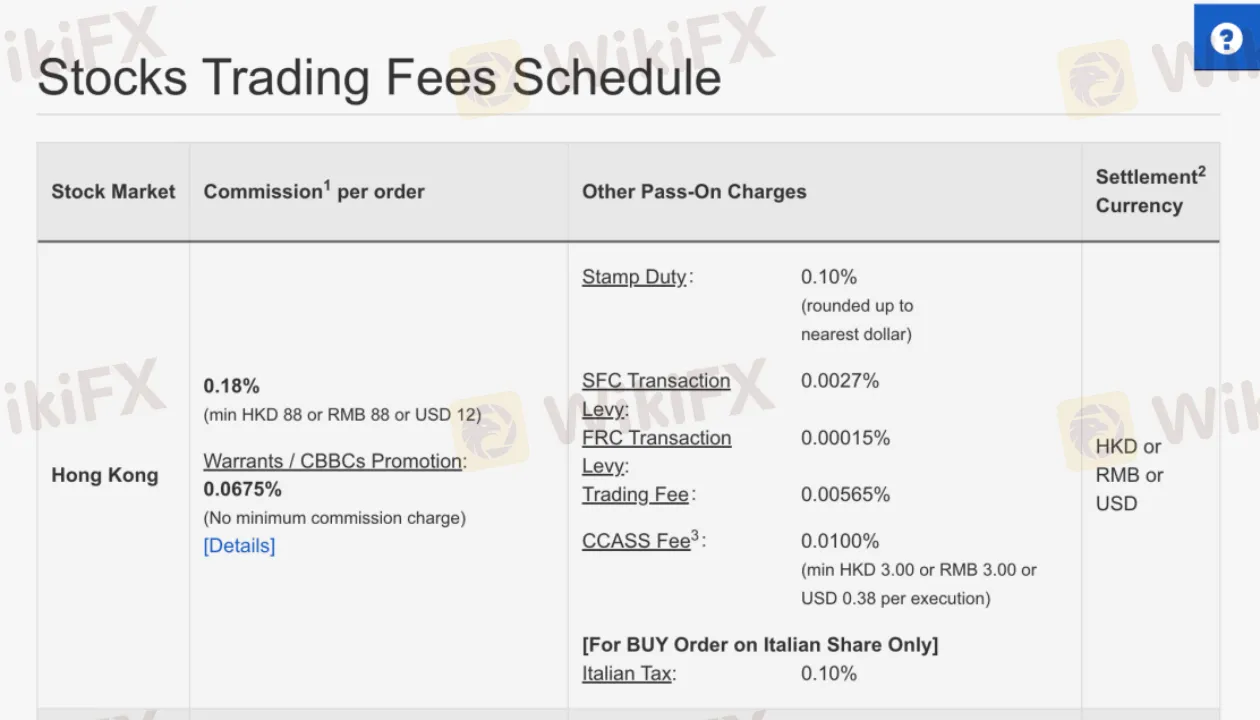
Task: Open Warrants / CBBCs Promotion link
Action: click(x=333, y=461)
